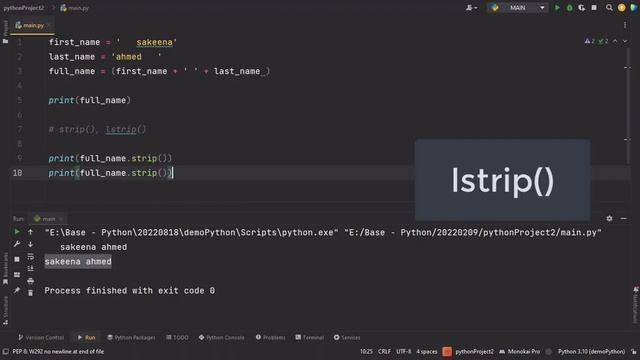Pin the Run tab with pin icon
This screenshot has height=360, width=640.
click(x=17, y=290)
